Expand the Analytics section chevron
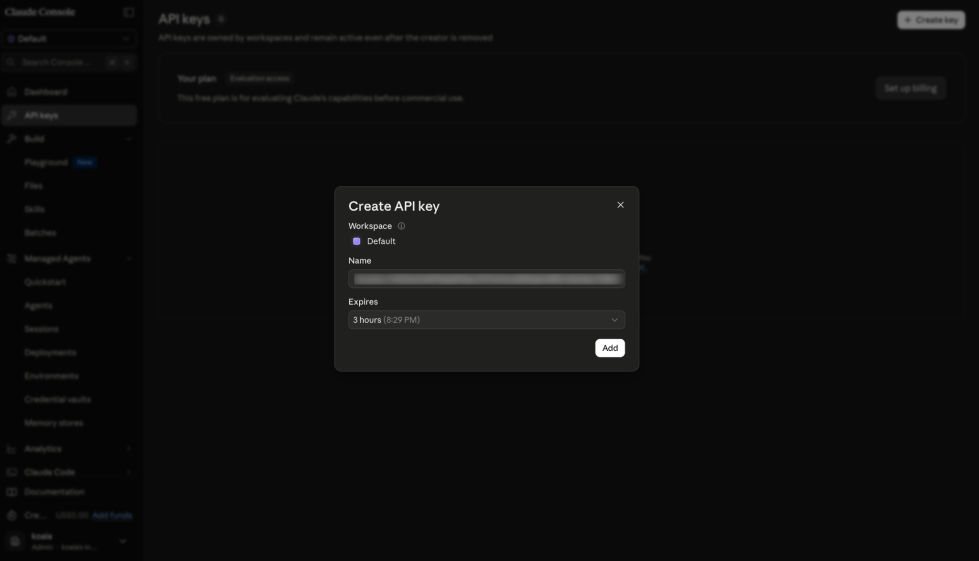 point(129,449)
